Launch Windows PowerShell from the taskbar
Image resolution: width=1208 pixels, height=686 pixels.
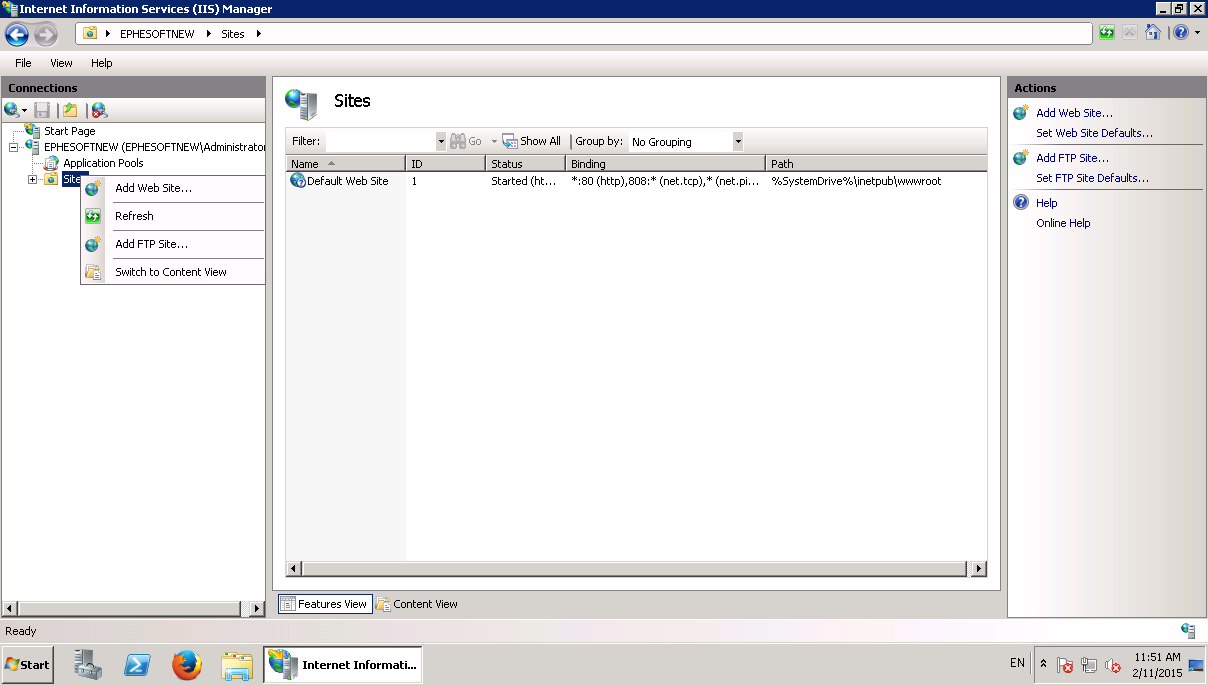coord(137,664)
